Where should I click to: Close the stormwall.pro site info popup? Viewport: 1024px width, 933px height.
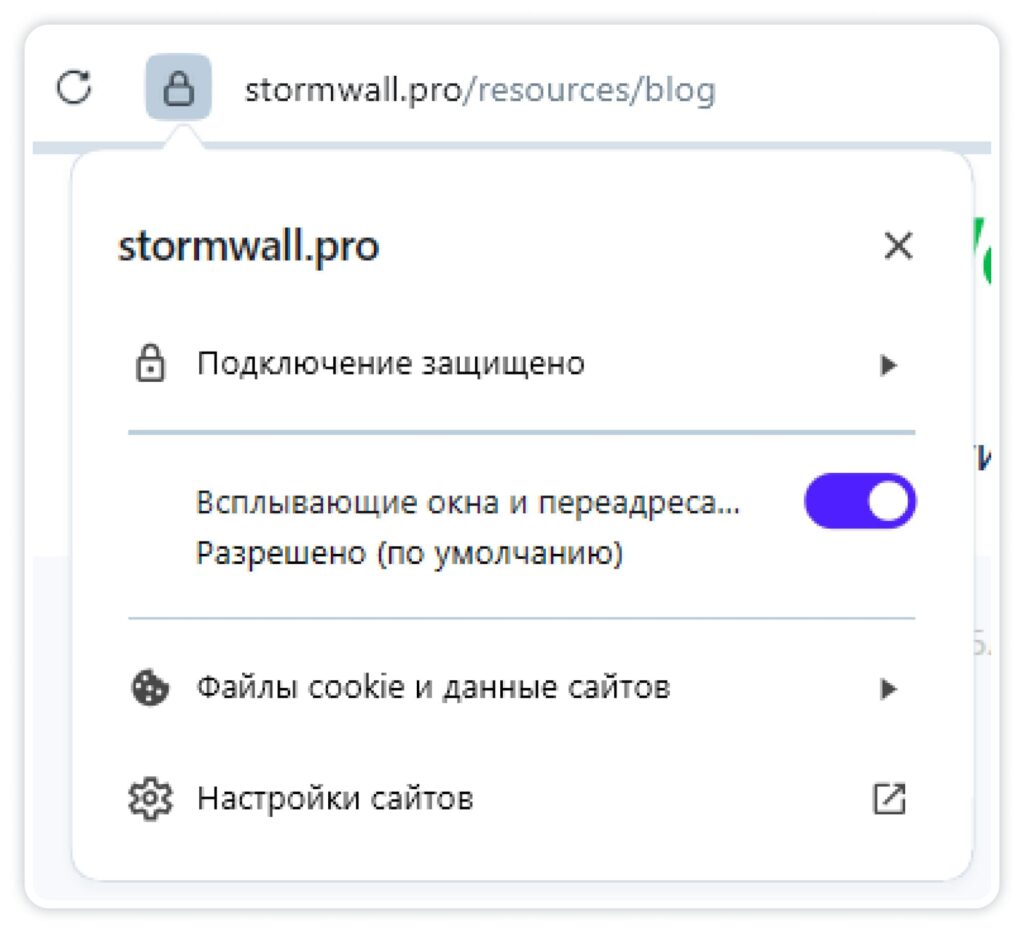[x=898, y=246]
